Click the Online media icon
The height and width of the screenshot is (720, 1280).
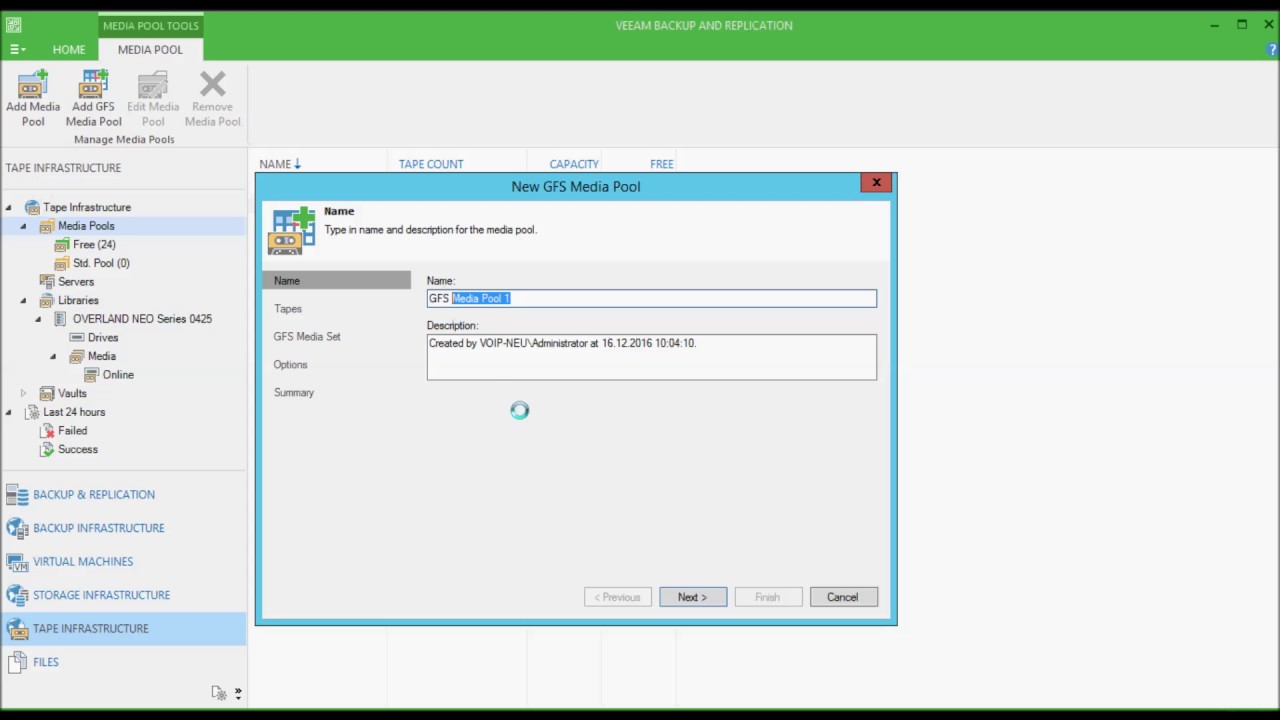pos(92,375)
